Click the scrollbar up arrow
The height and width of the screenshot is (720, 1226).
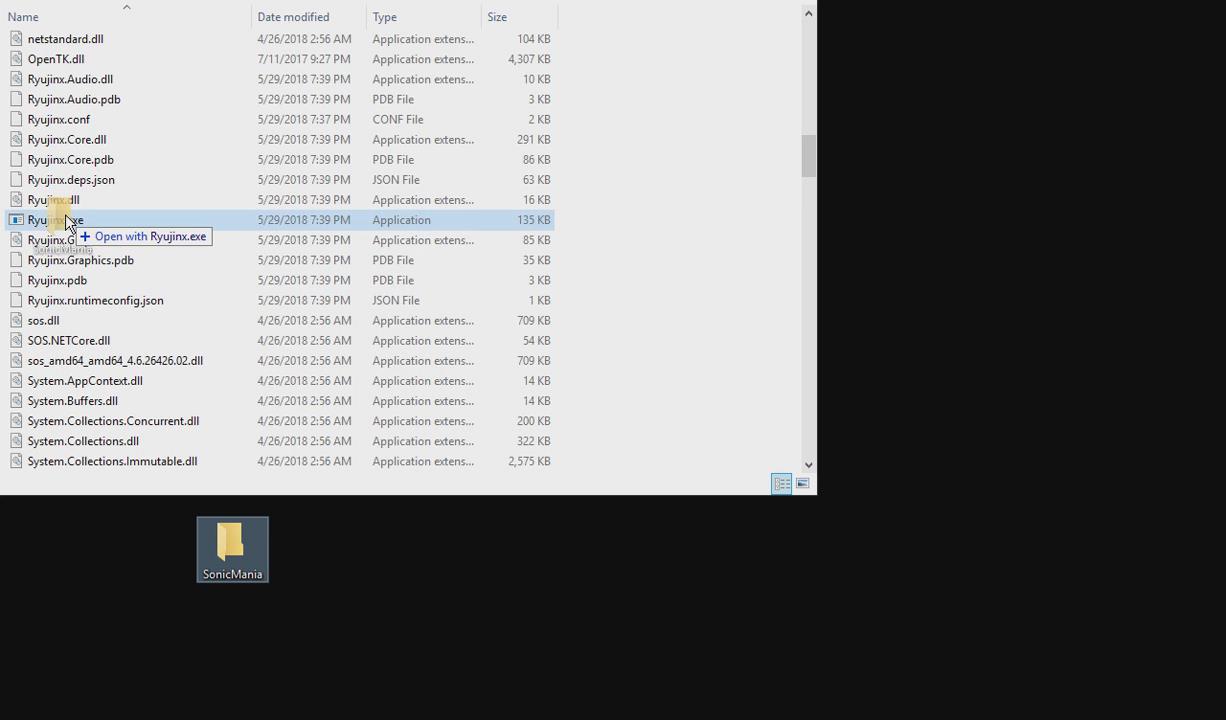point(808,13)
